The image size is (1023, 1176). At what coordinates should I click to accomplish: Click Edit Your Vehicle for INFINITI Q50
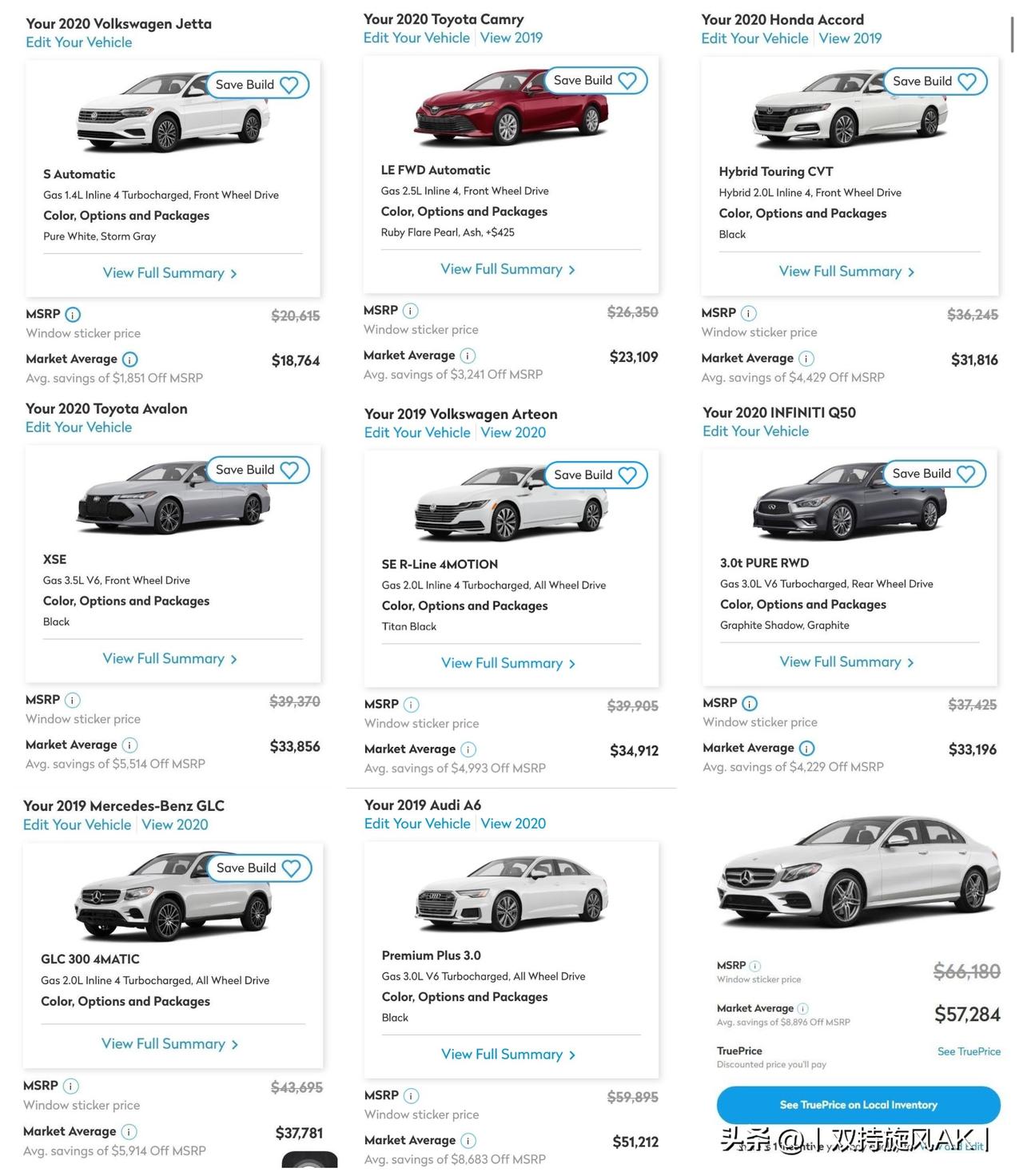tap(755, 431)
